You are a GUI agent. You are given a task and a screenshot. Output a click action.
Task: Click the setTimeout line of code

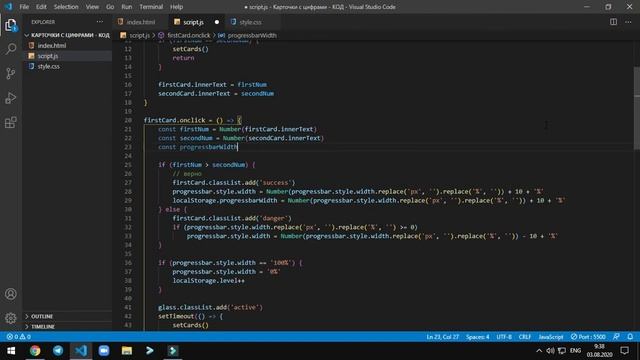click(191, 316)
